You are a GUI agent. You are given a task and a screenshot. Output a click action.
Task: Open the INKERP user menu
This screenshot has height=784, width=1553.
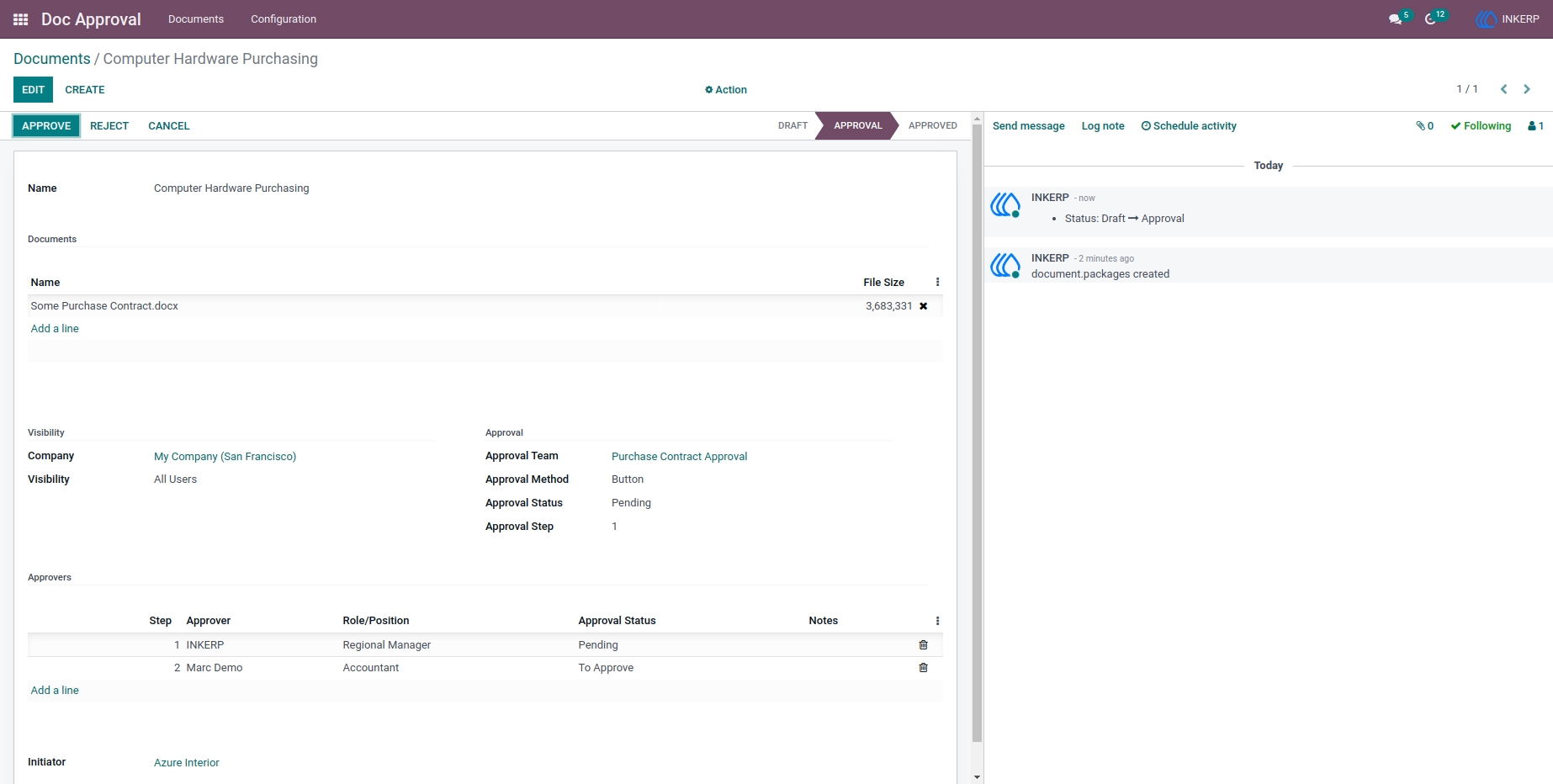coord(1508,19)
